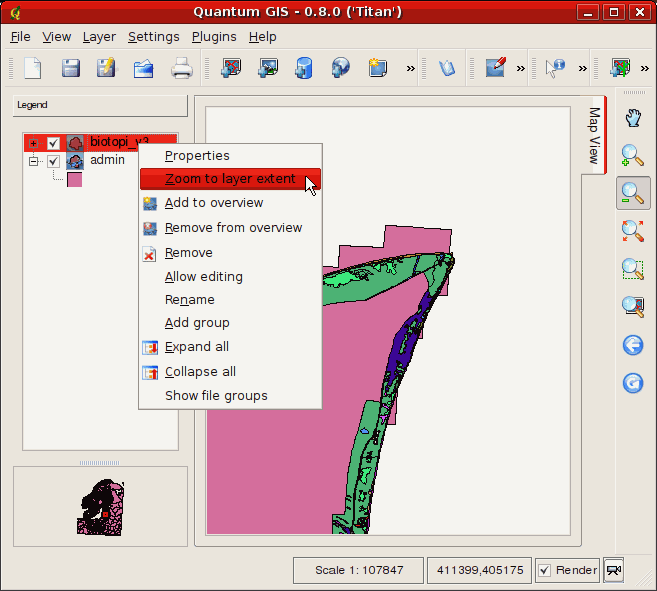Open the File menu
Viewport: 657px width, 591px height.
point(21,37)
